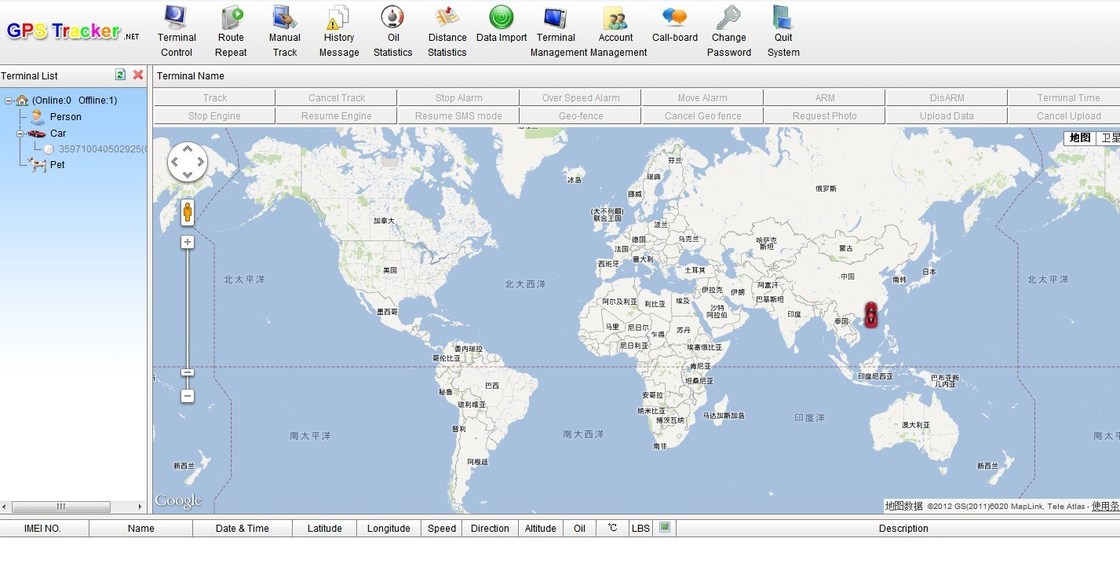Click the green Data Import icon
The height and width of the screenshot is (564, 1120).
pos(501,18)
